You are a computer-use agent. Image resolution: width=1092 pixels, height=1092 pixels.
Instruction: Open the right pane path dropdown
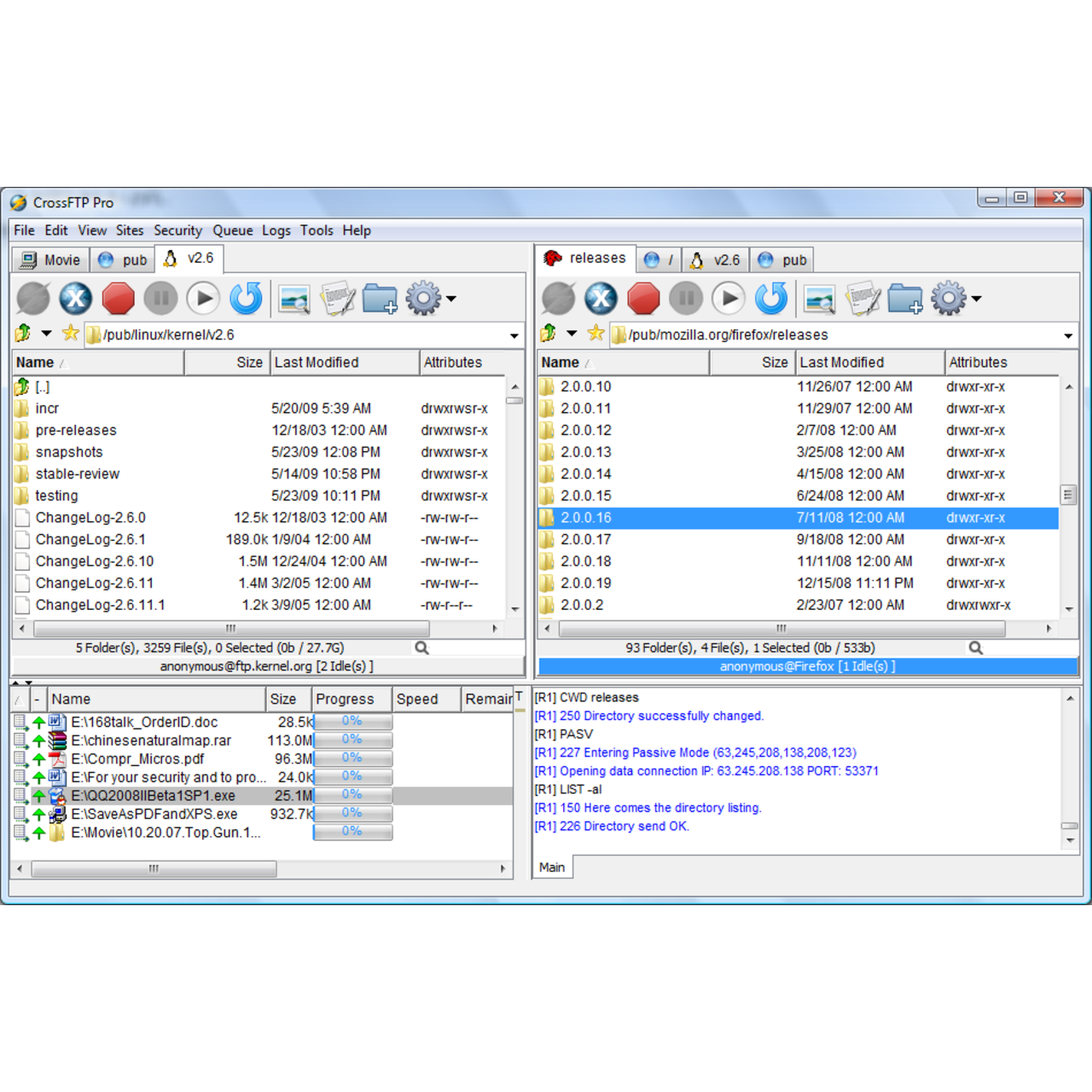pos(1068,335)
